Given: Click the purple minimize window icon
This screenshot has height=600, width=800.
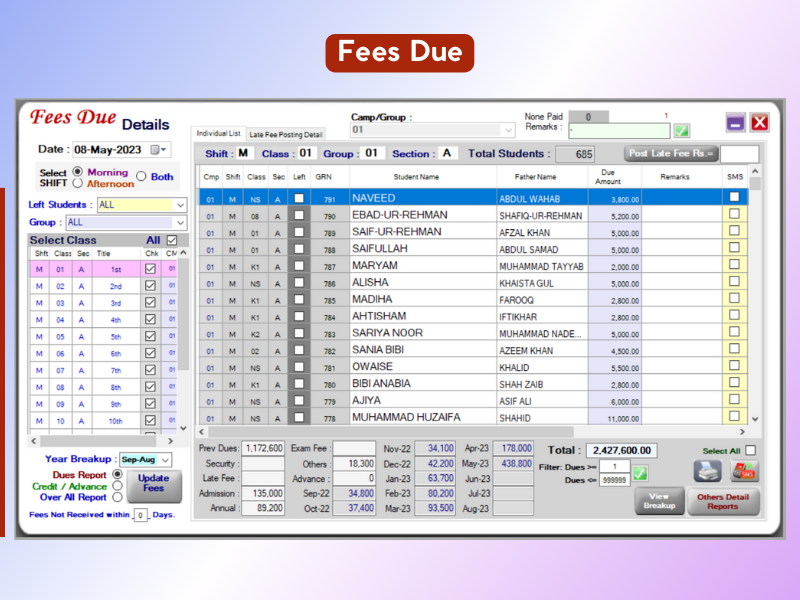Looking at the screenshot, I should pos(735,122).
